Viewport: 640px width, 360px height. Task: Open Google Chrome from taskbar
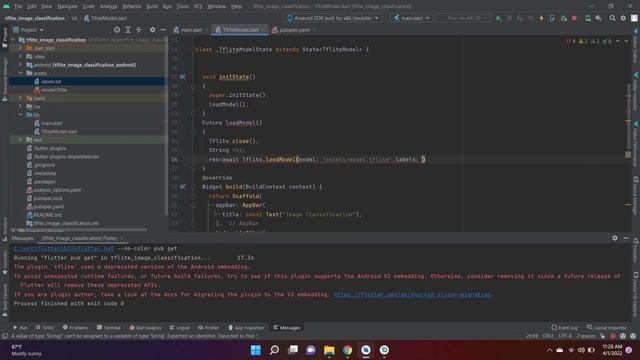pos(347,350)
